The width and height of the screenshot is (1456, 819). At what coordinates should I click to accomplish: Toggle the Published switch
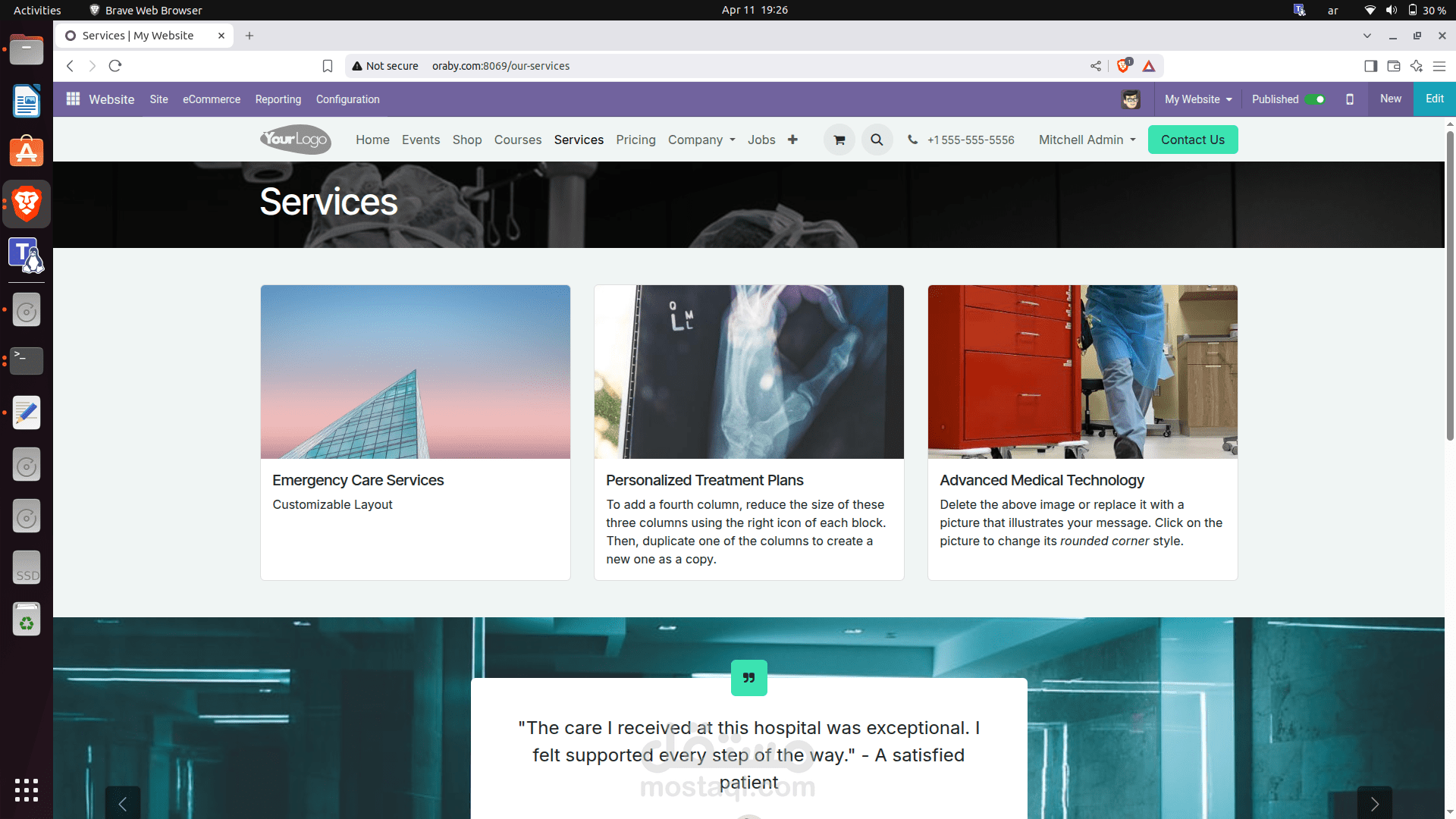pyautogui.click(x=1315, y=99)
